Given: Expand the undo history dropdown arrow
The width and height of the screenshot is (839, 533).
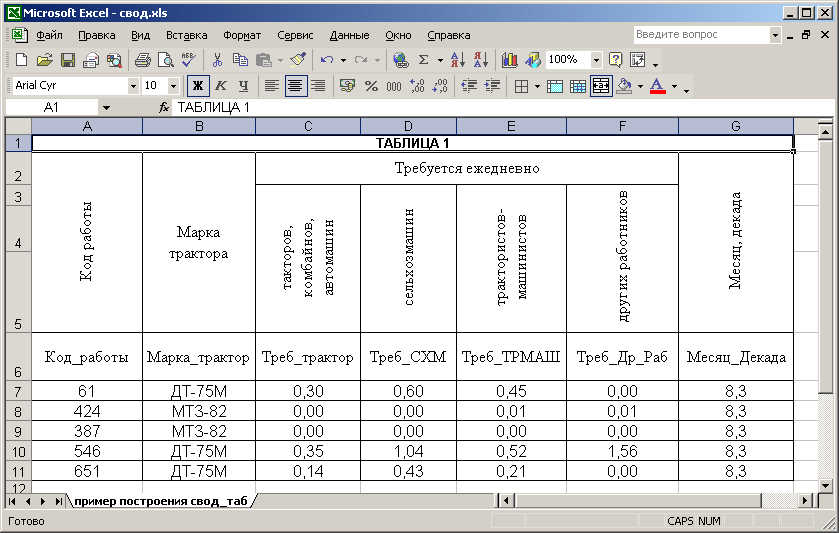Looking at the screenshot, I should [344, 60].
